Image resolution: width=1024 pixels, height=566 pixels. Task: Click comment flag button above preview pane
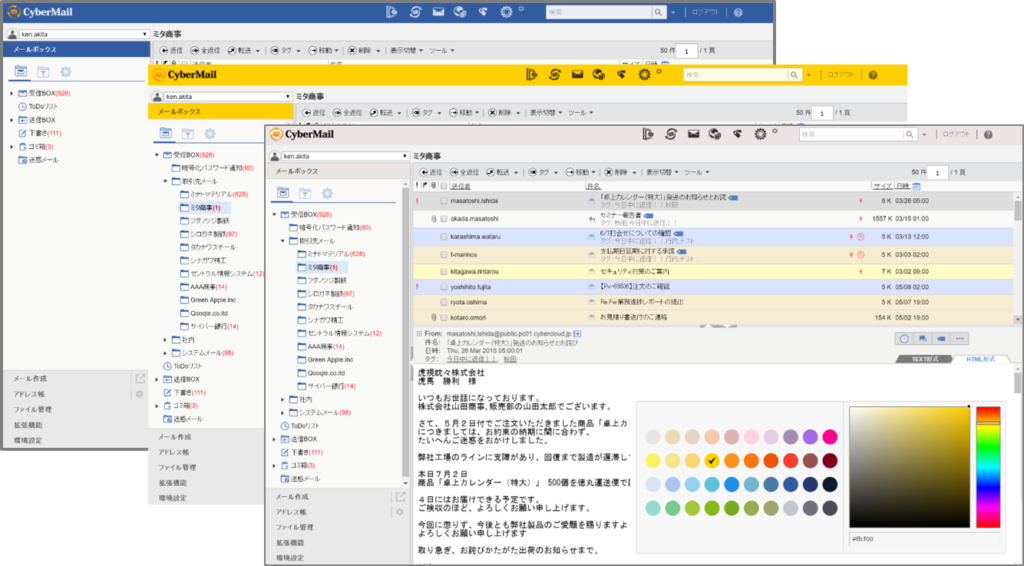922,339
